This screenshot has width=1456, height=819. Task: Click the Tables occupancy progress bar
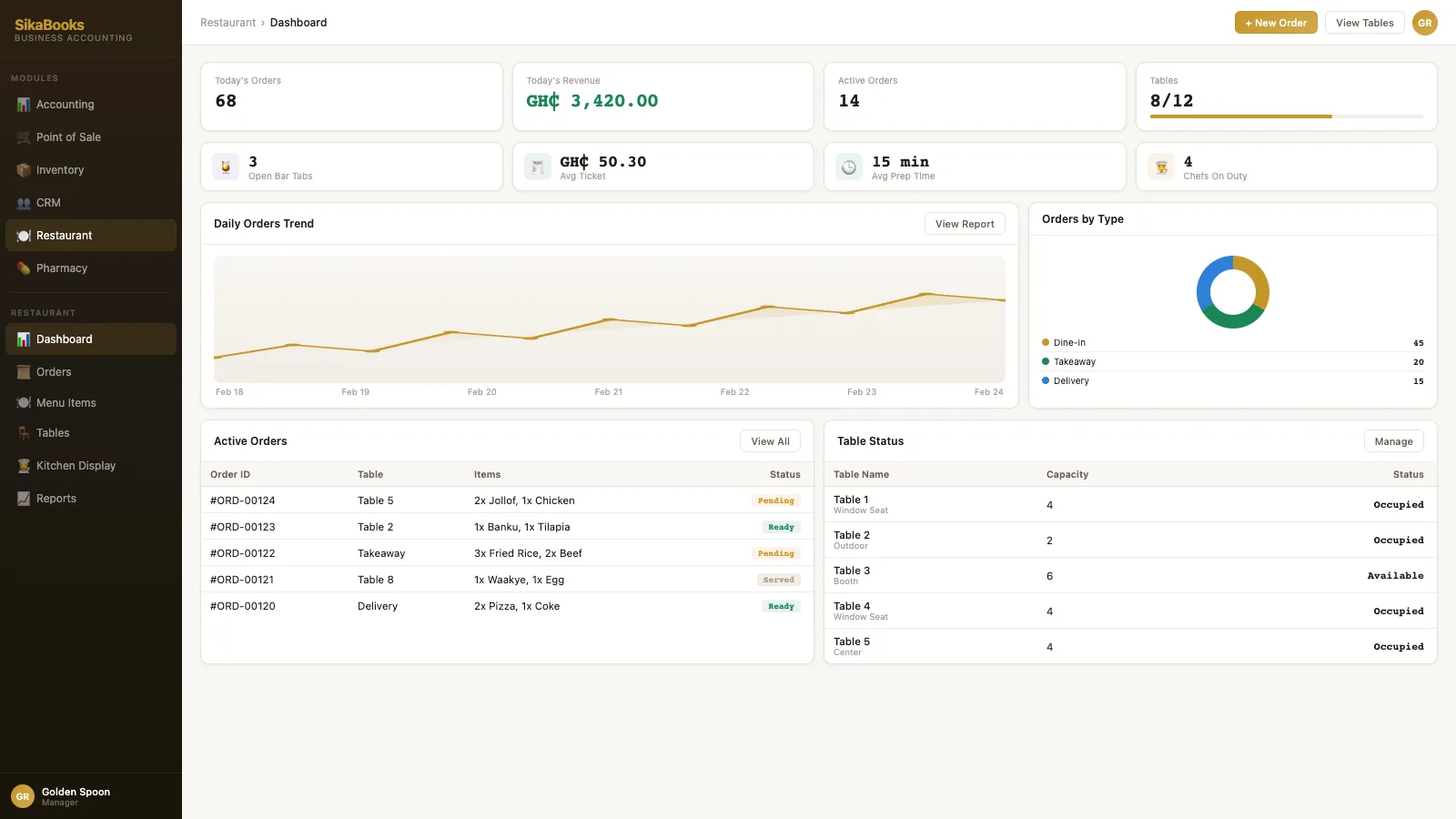point(1287,116)
